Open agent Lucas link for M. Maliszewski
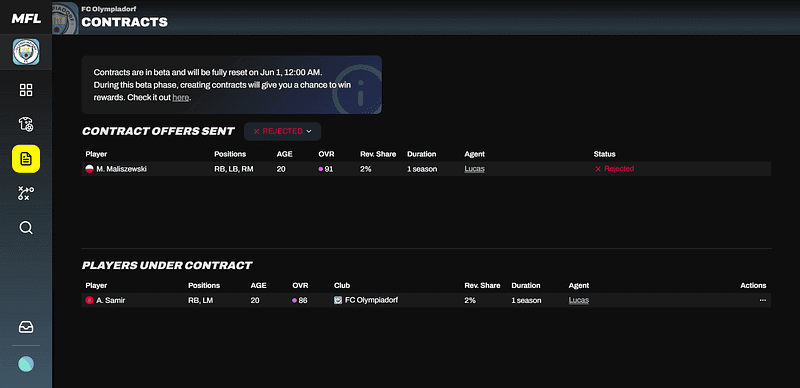This screenshot has height=388, width=800. pos(474,169)
